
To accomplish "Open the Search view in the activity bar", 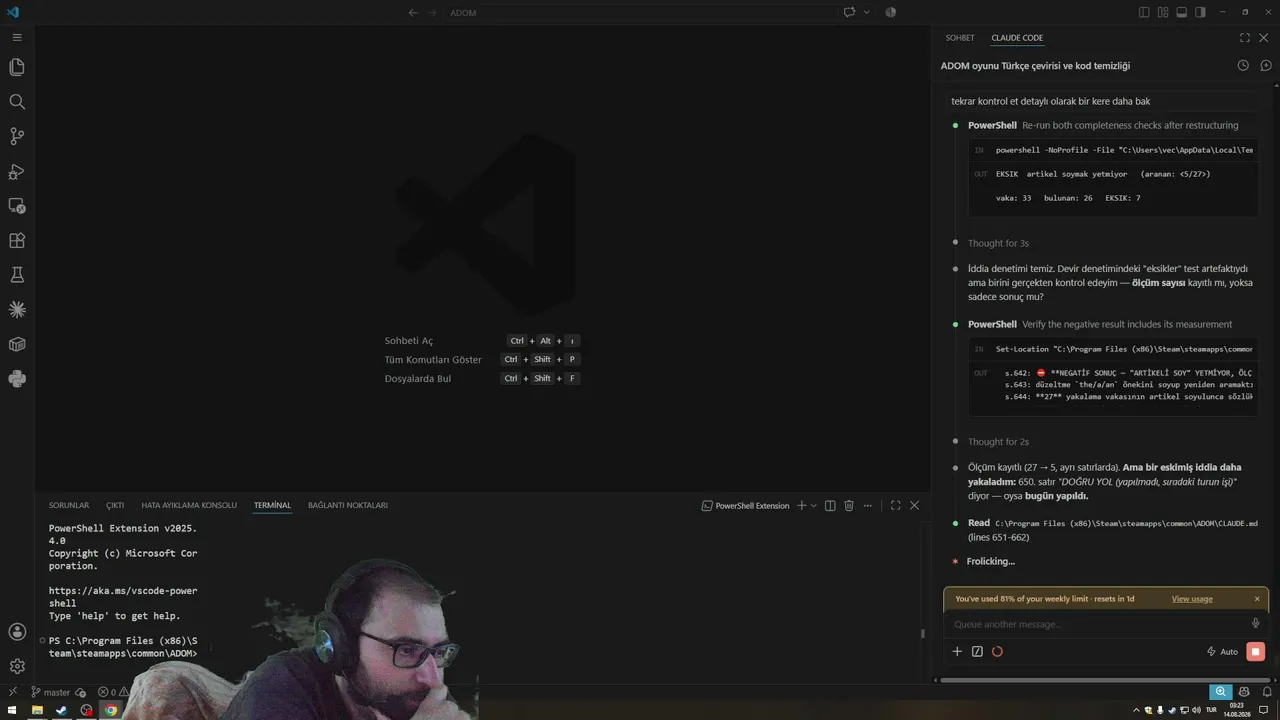I will [x=17, y=102].
